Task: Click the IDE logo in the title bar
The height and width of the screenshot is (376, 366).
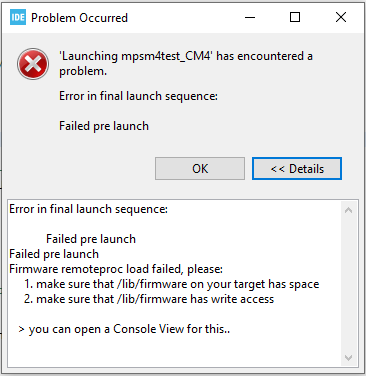Action: tap(18, 17)
